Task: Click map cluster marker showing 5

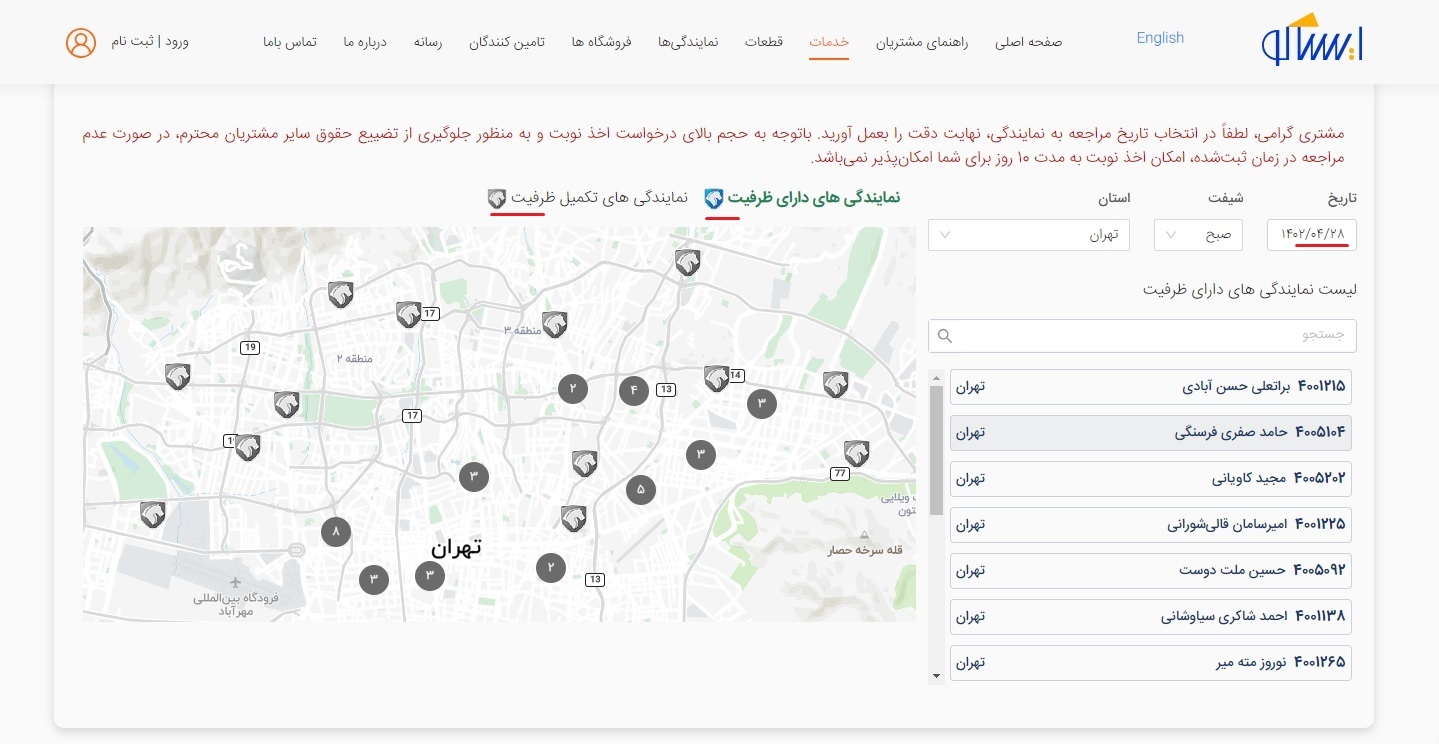Action: pos(640,490)
